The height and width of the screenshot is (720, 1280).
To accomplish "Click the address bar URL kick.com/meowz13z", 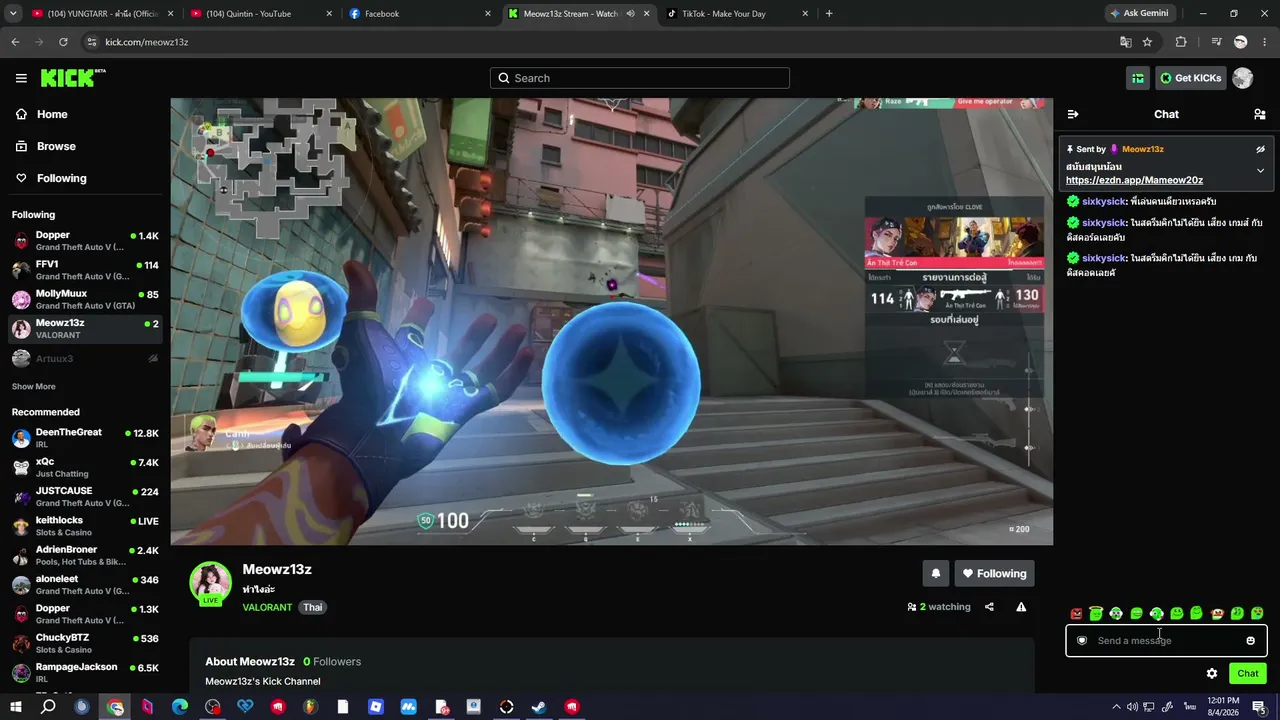I will 147,42.
